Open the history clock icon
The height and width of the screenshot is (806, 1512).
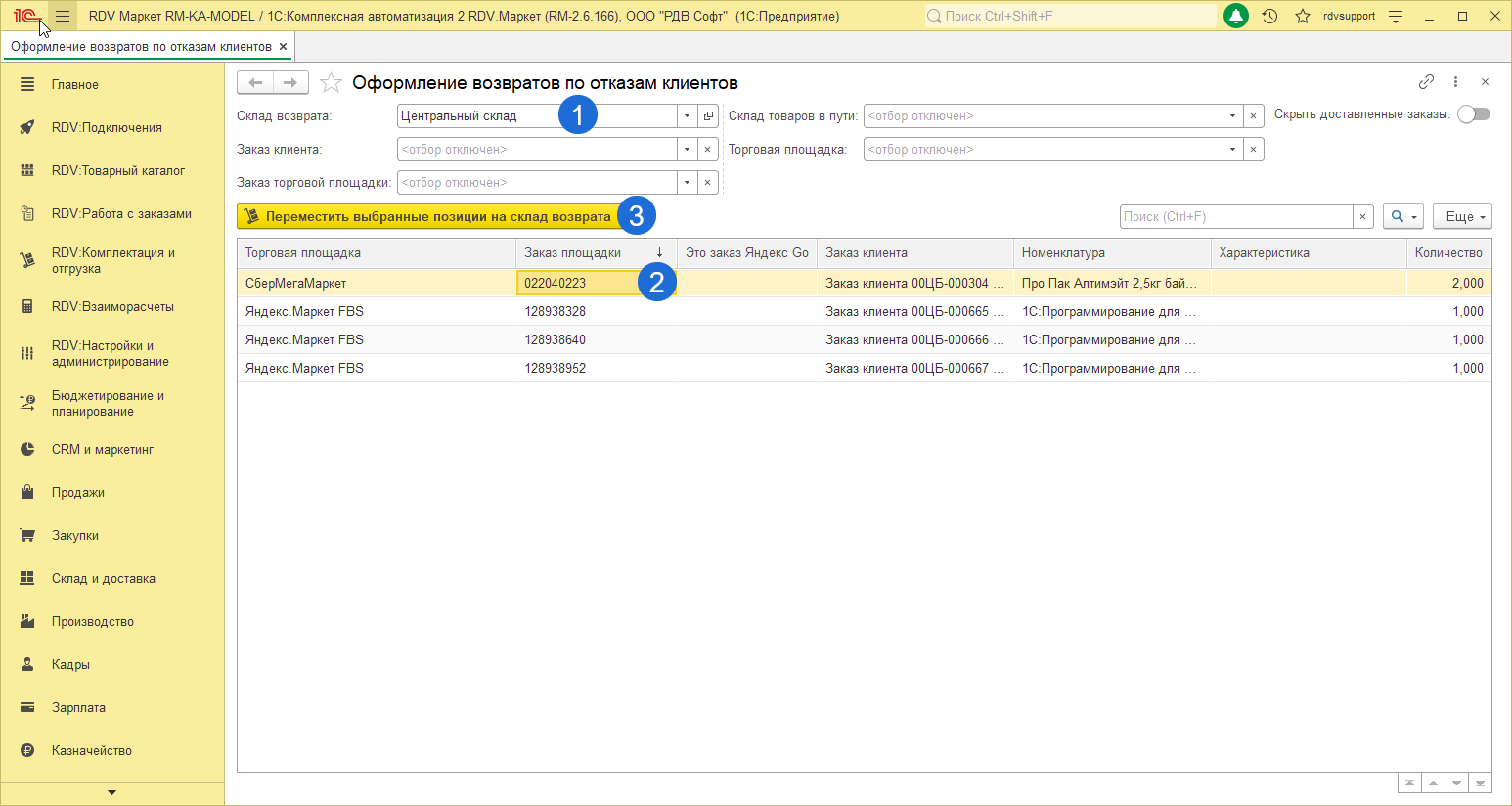[1269, 16]
